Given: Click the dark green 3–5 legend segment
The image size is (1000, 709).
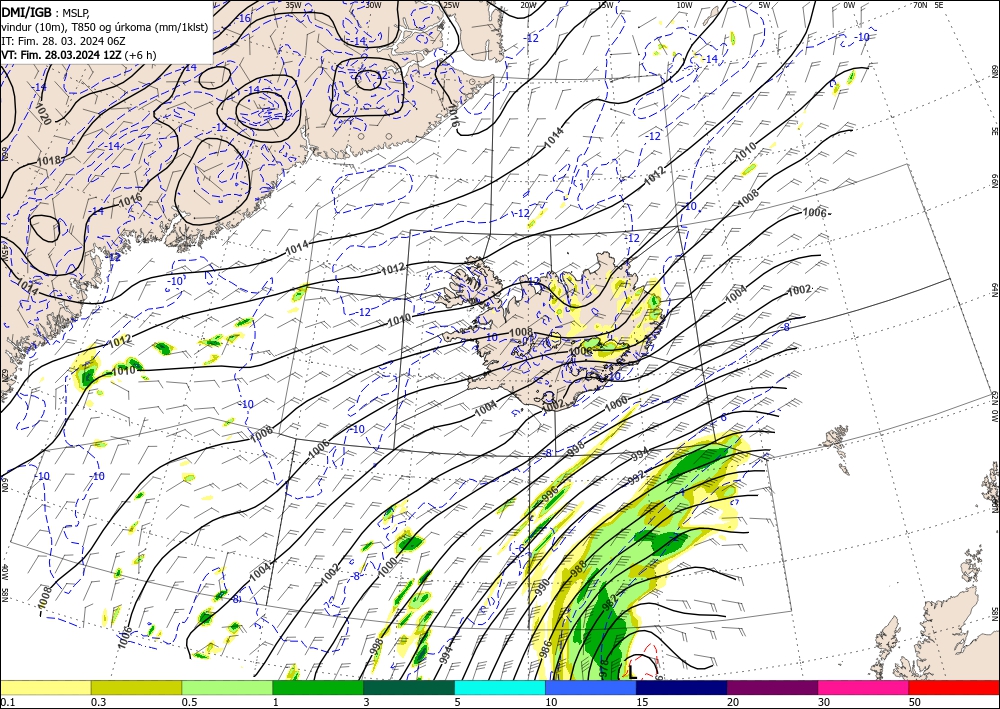Looking at the screenshot, I should [x=409, y=687].
